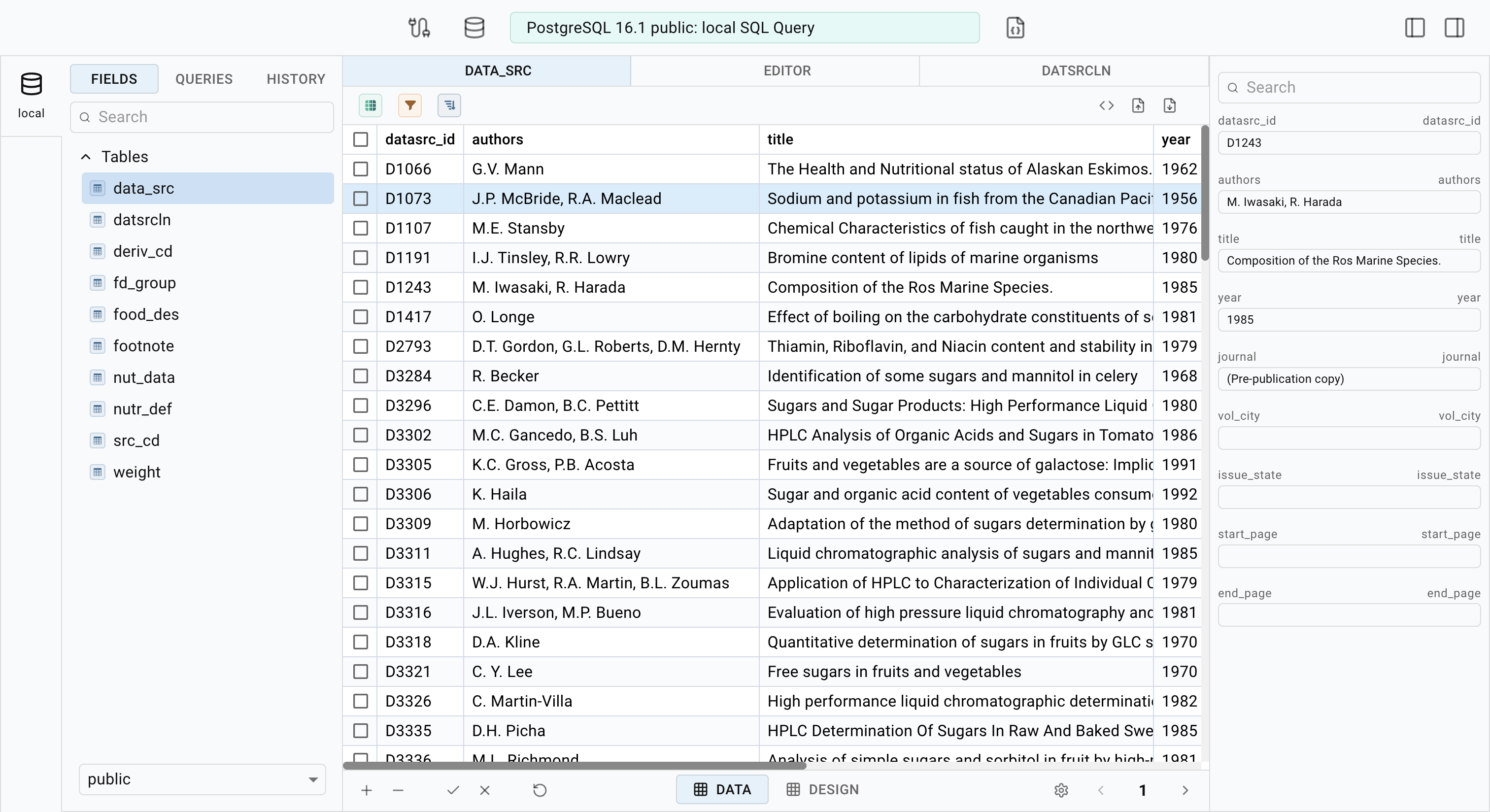Screen dimensions: 1490x812
Task: Open the connection plug icon
Action: pyautogui.click(x=419, y=27)
